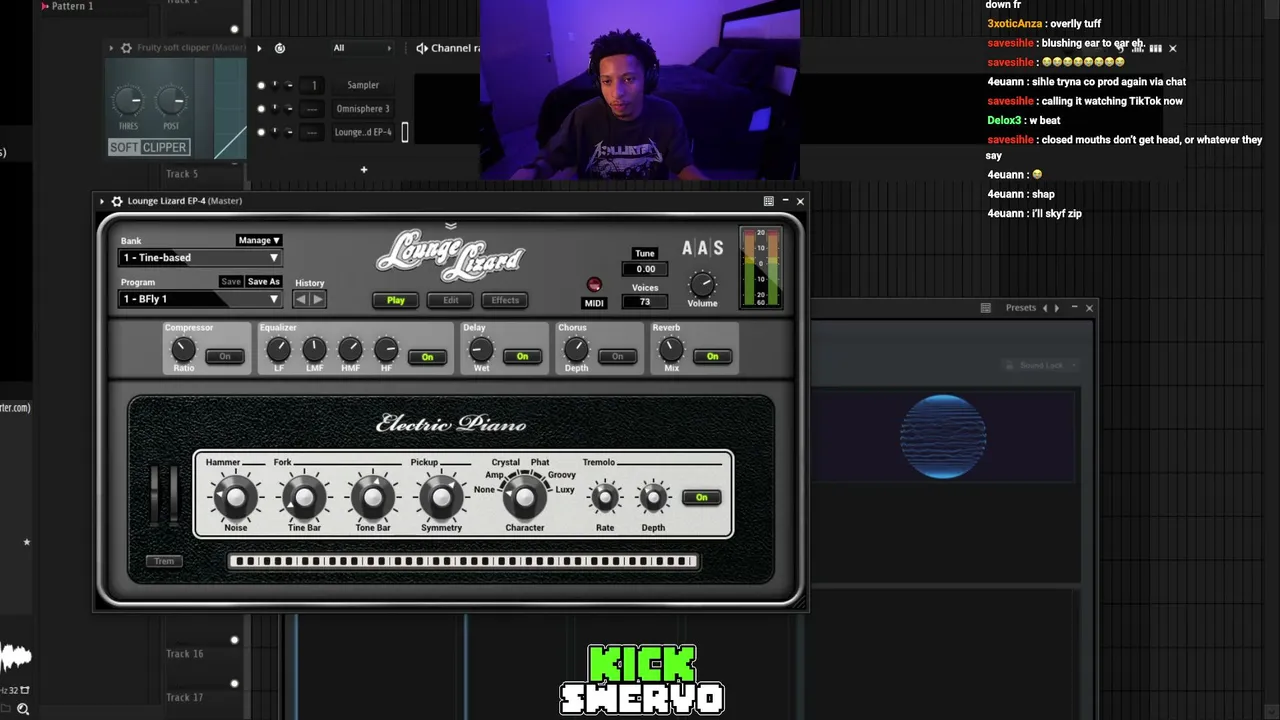Screen dimensions: 1280x720
Task: Click the on-screen keyboard strip
Action: point(463,561)
